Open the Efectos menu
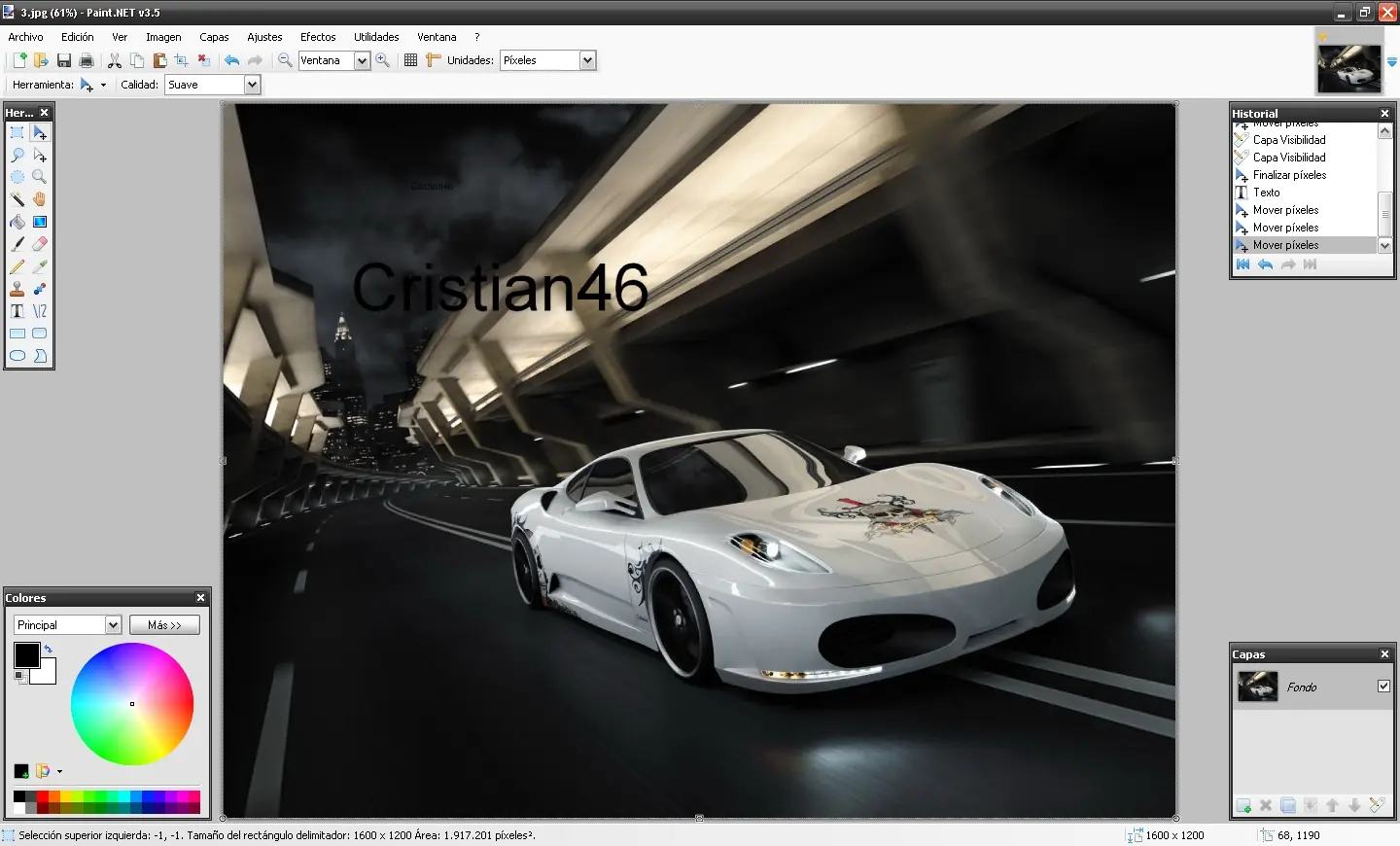 tap(318, 37)
